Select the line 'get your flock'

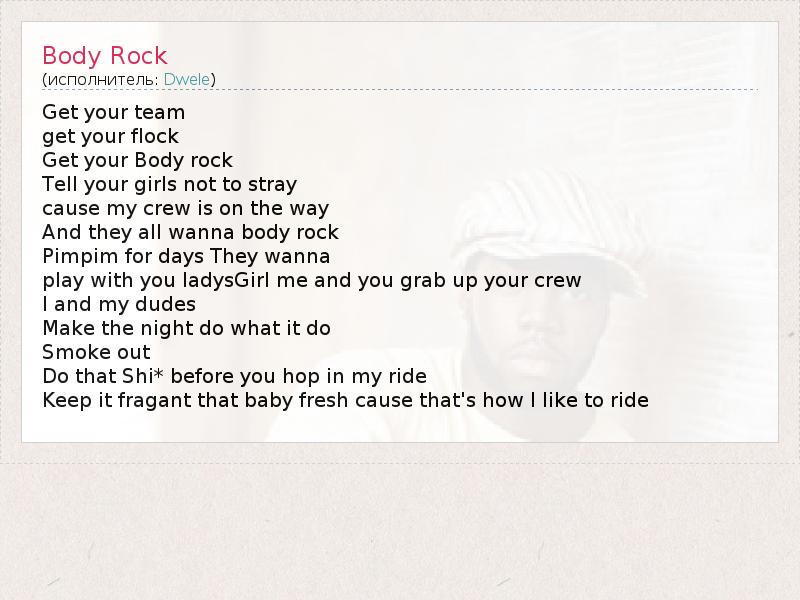[110, 136]
